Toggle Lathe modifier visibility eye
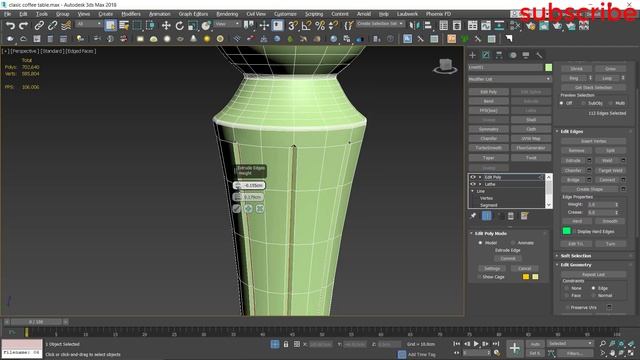Viewport: 640px width, 360px height. coord(473,184)
